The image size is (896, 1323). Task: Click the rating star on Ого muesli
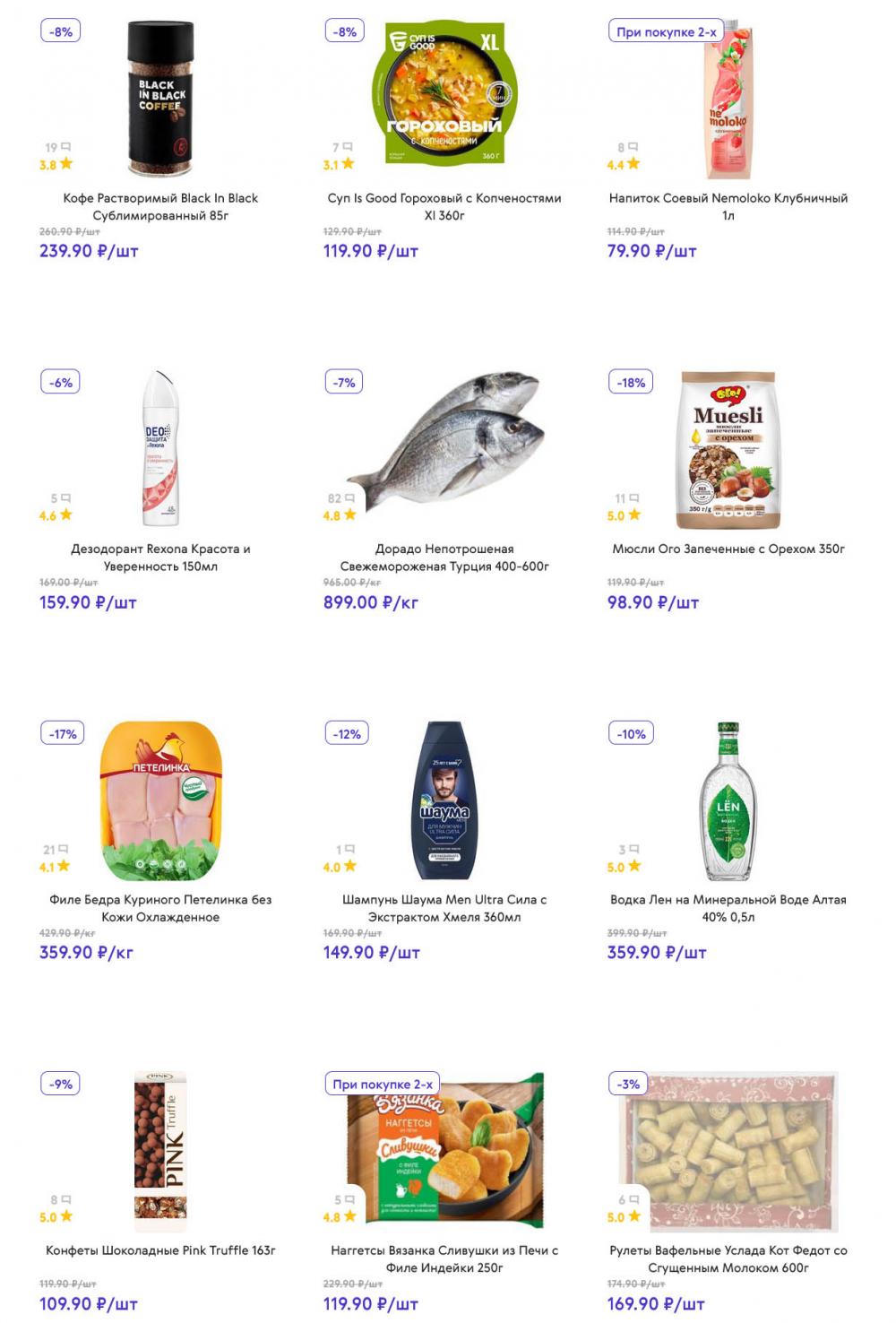(634, 514)
